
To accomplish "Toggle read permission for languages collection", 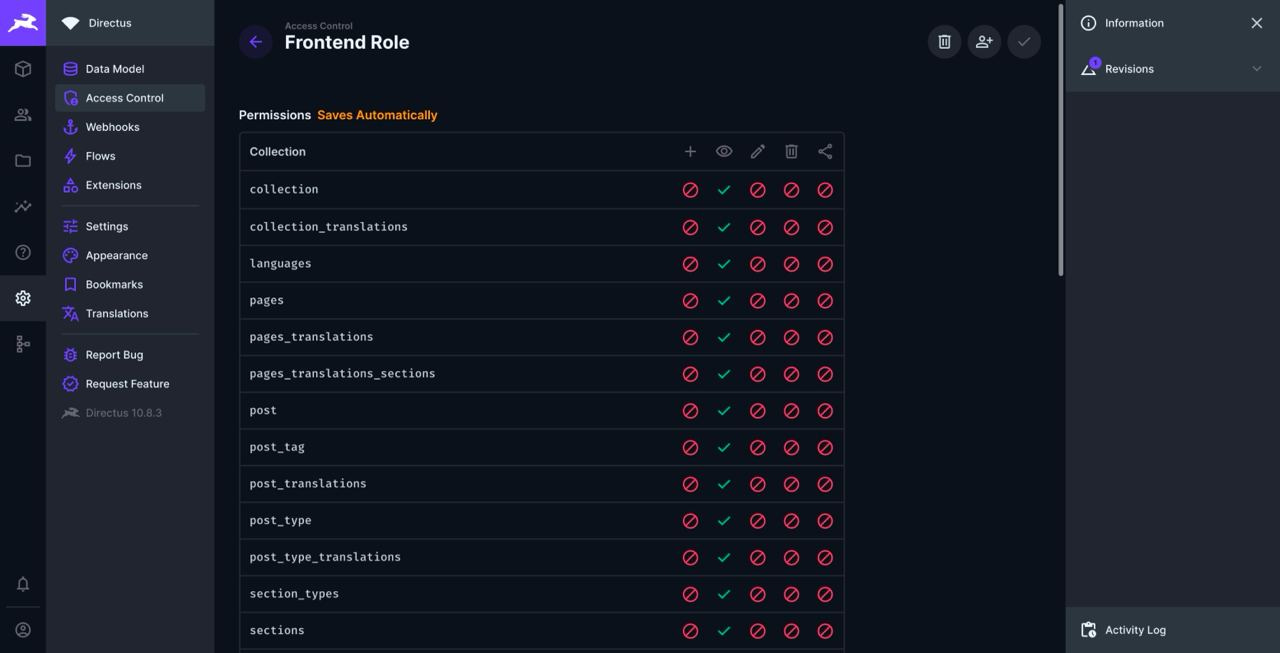I will click(x=723, y=262).
